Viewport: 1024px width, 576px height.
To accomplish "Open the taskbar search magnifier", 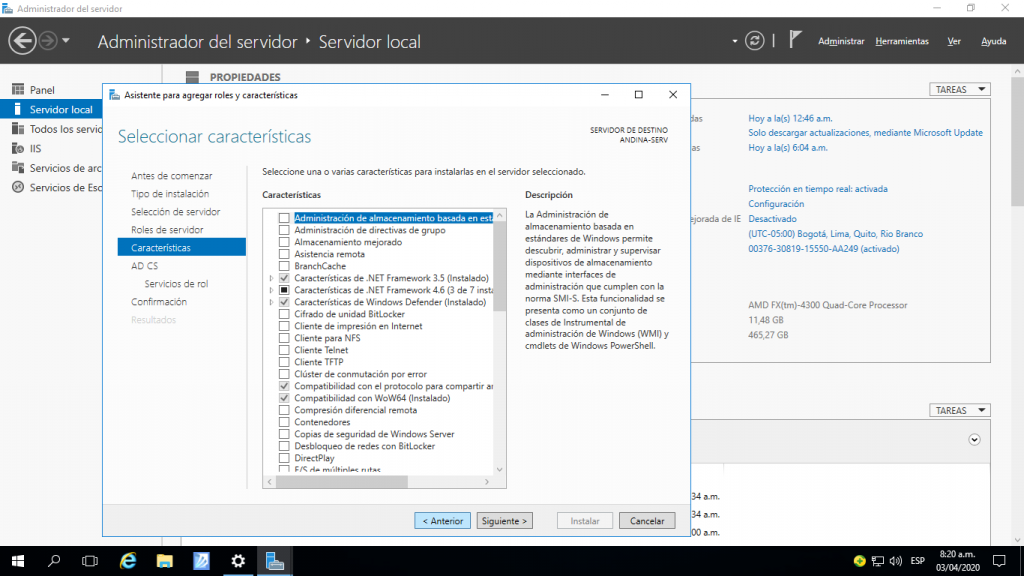I will pyautogui.click(x=54, y=561).
